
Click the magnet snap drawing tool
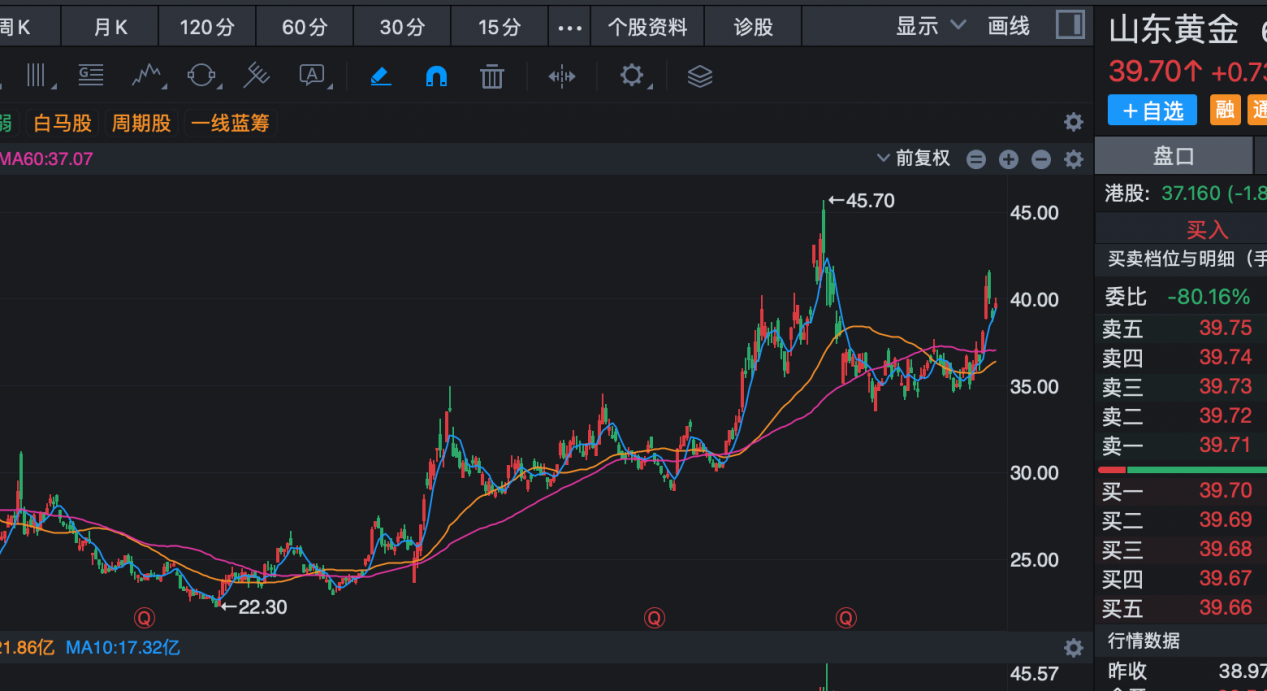point(436,76)
